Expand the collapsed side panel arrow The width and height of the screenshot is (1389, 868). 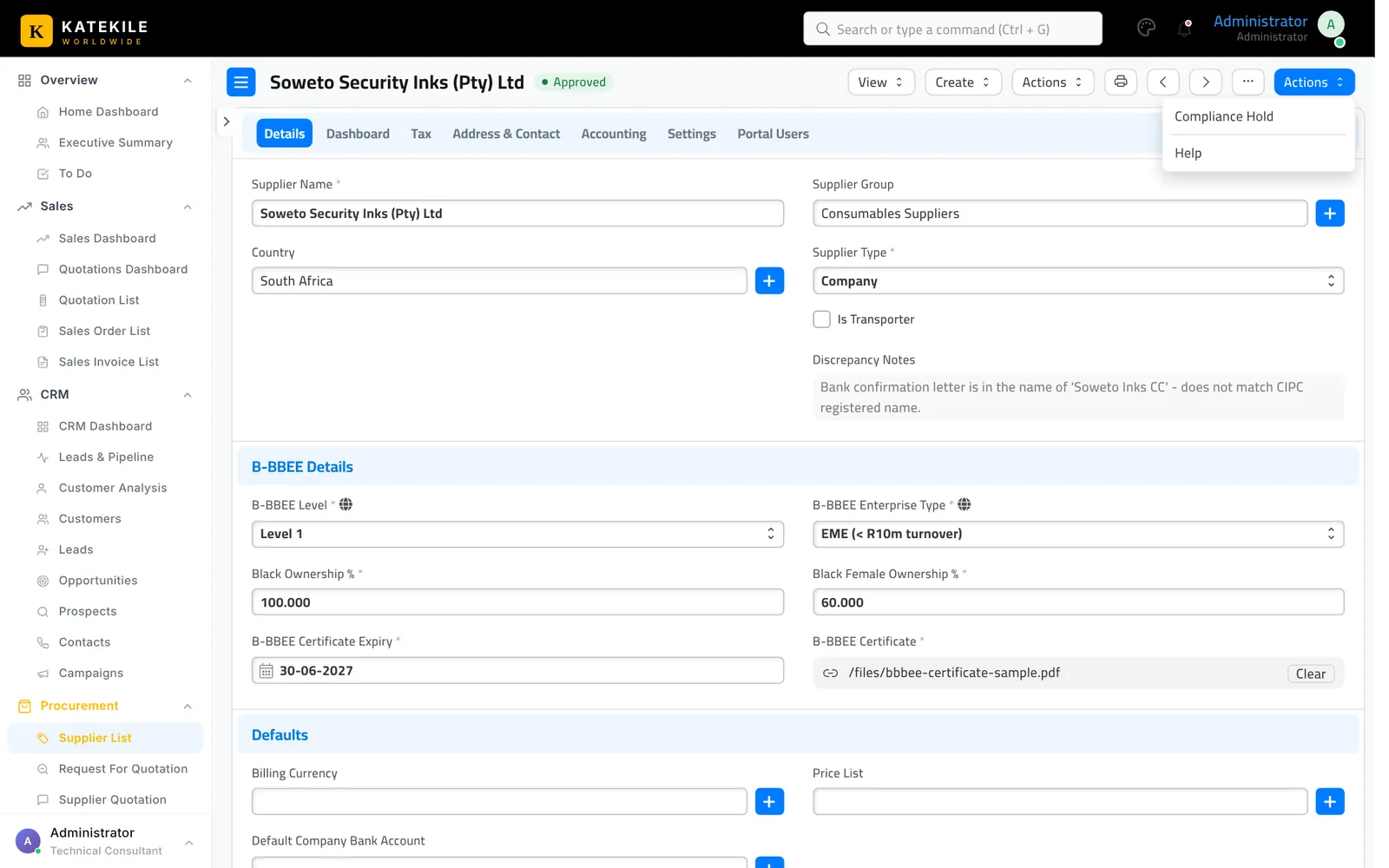click(x=226, y=122)
